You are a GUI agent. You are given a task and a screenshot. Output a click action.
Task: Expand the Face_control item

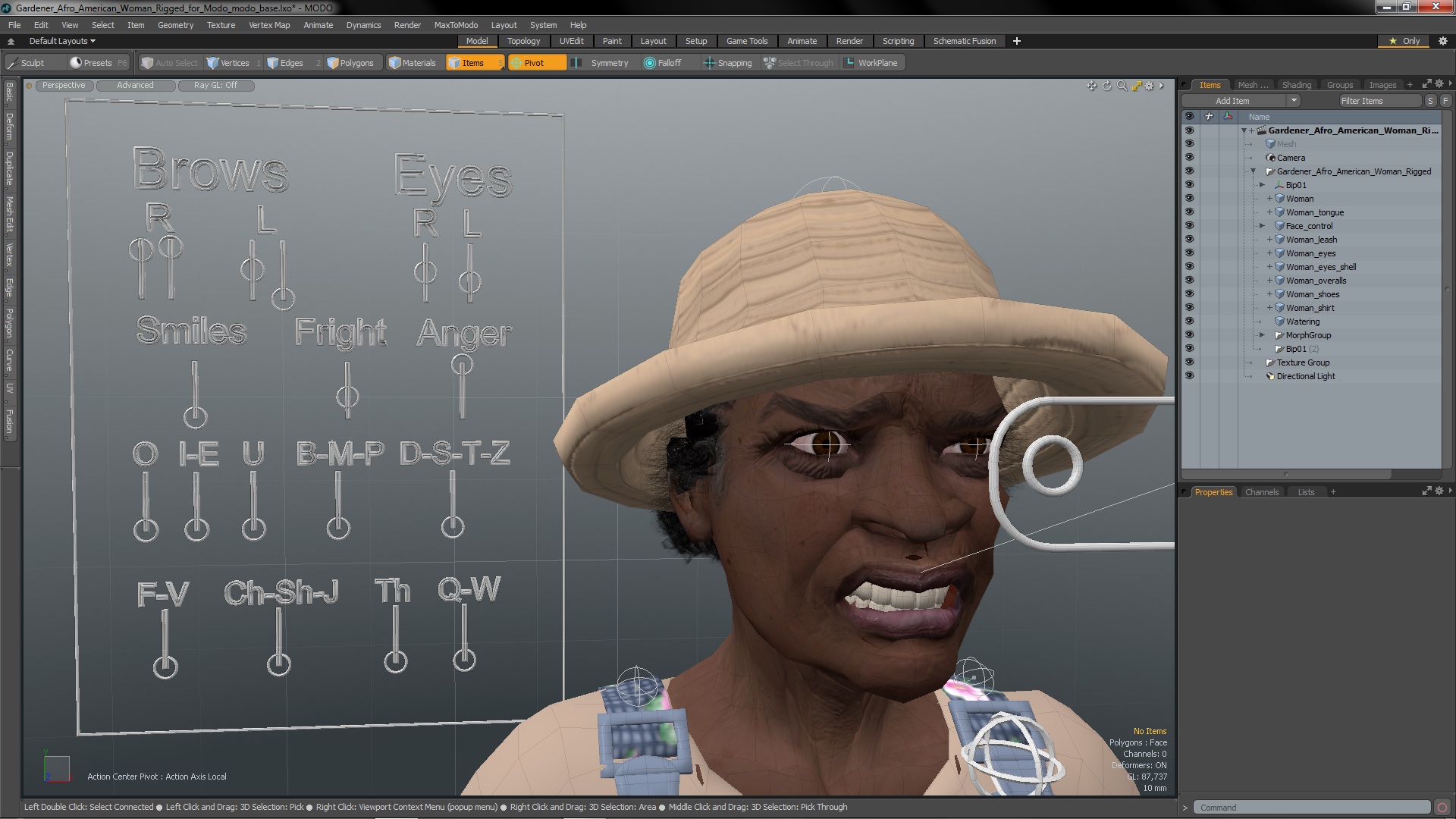1262,226
